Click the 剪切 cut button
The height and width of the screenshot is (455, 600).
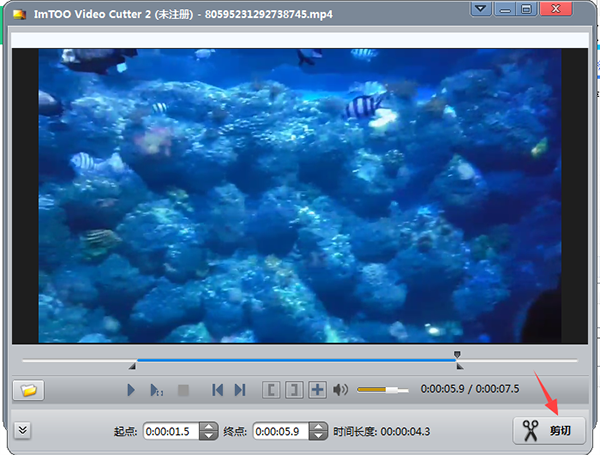(x=549, y=430)
